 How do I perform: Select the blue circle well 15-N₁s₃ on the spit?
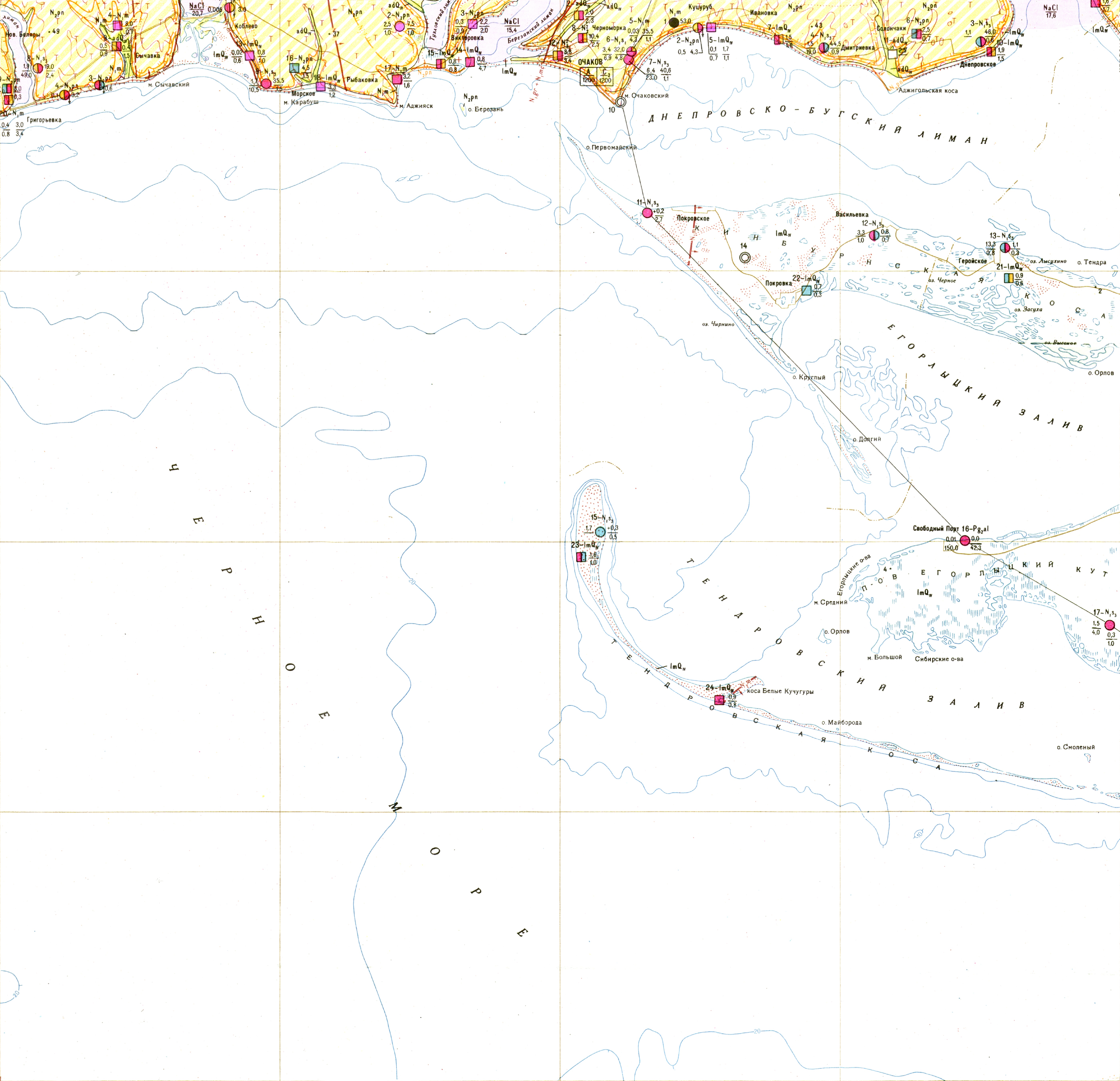[600, 532]
